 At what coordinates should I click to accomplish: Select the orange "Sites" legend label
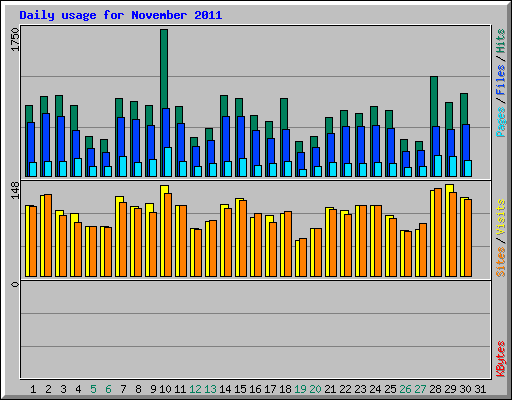(501, 262)
